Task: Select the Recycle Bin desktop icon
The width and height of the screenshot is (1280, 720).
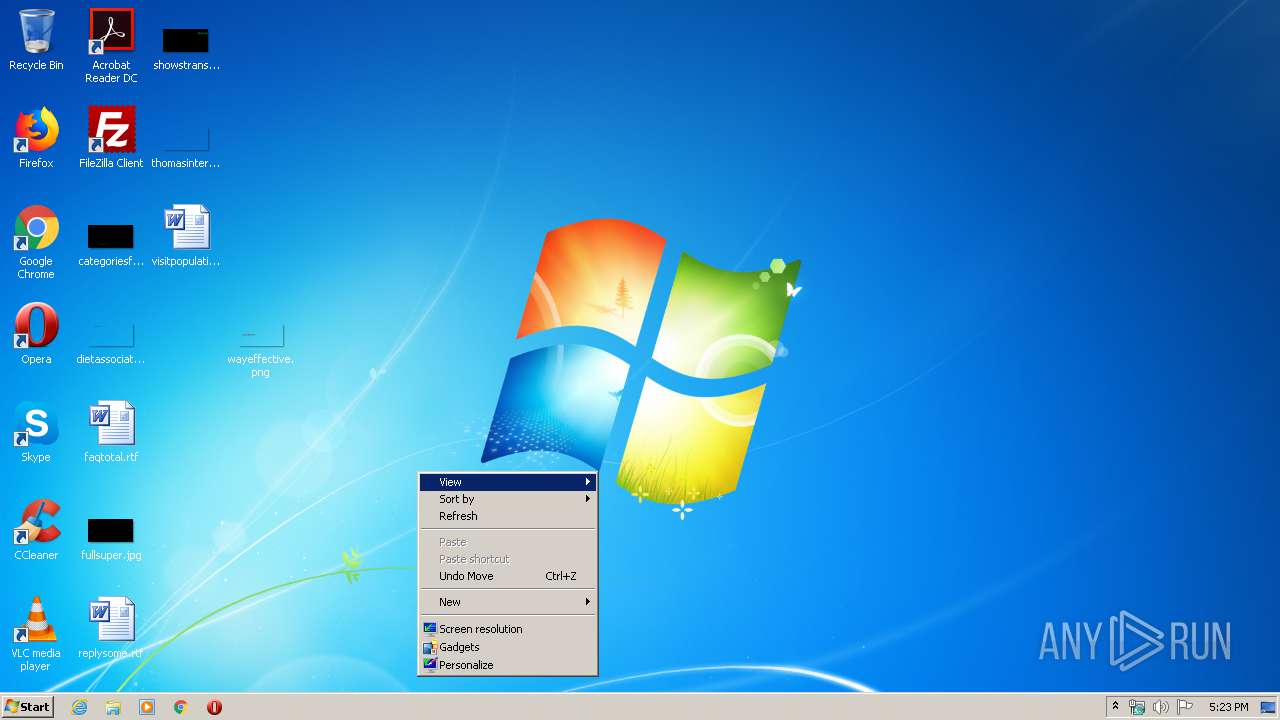Action: 36,40
